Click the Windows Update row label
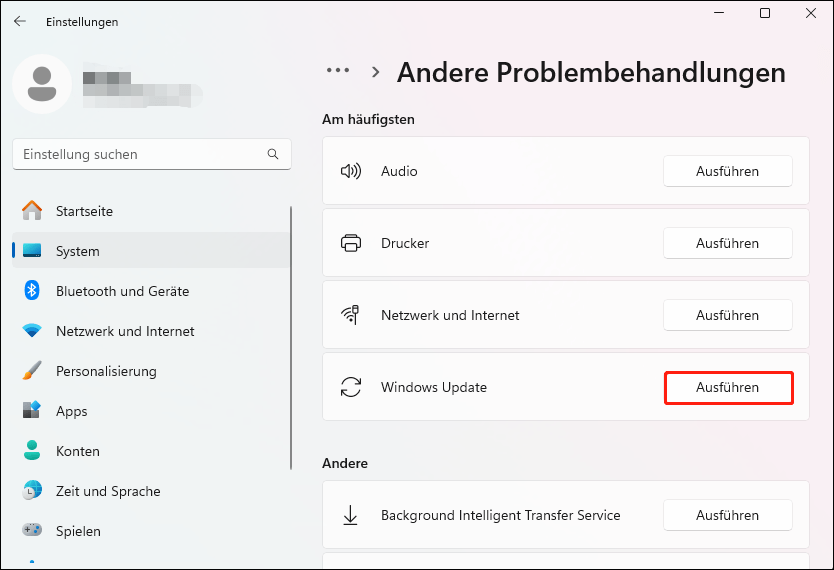834x570 pixels. click(433, 387)
